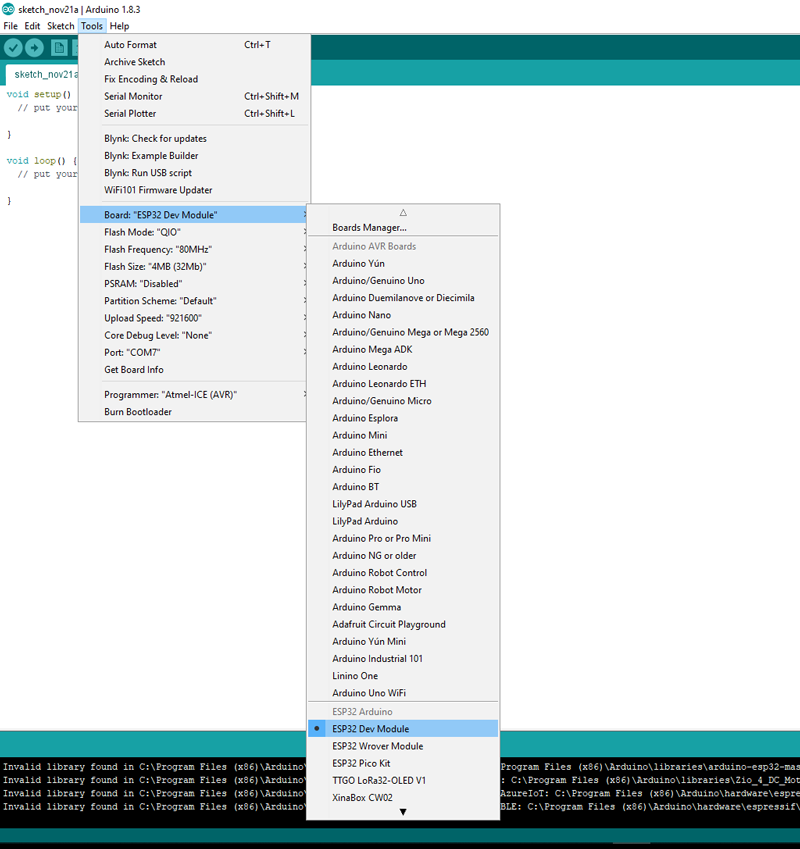Expand Programmer: "Atmel-ICE (AVR)" submenu
The image size is (800, 849).
[194, 395]
